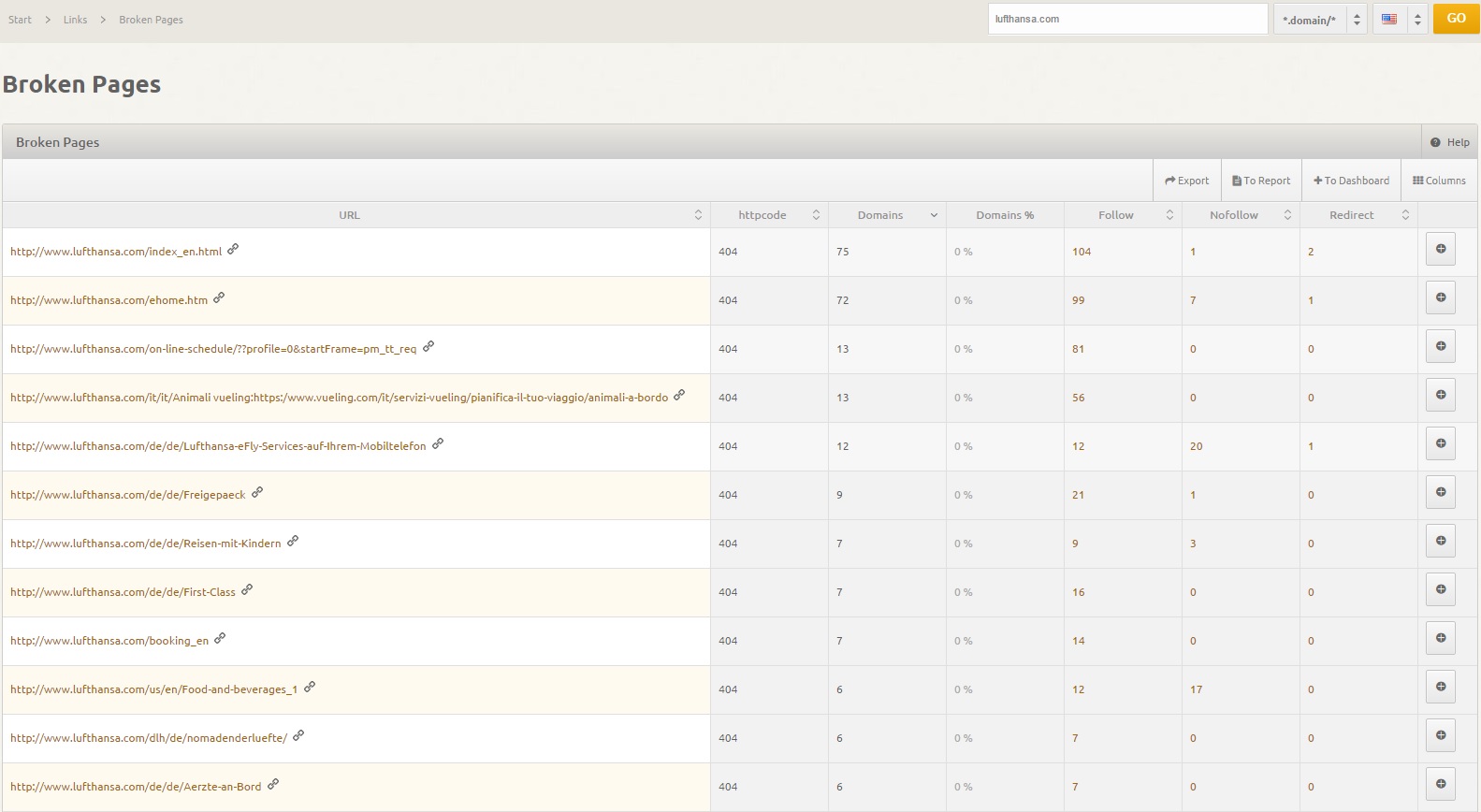Sort table by httpcode column
This screenshot has width=1481, height=812.
pos(769,215)
